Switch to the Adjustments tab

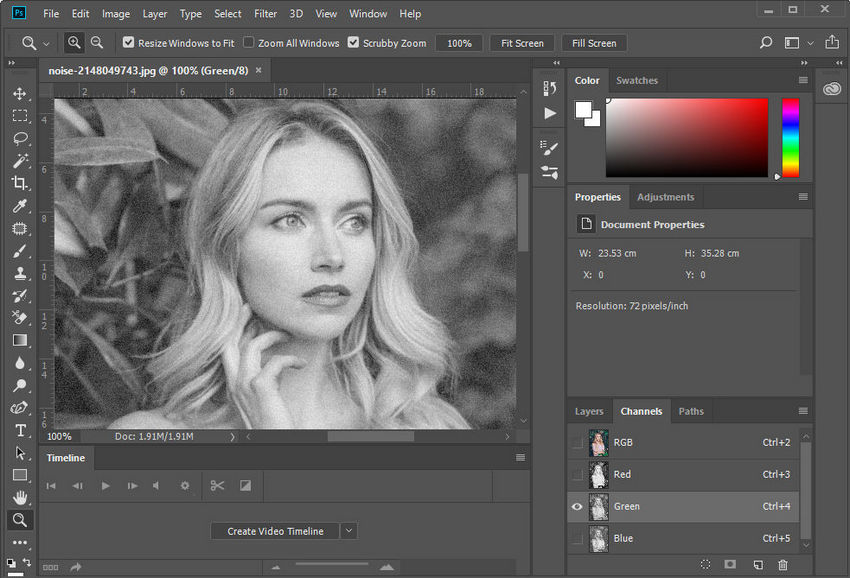pos(666,197)
